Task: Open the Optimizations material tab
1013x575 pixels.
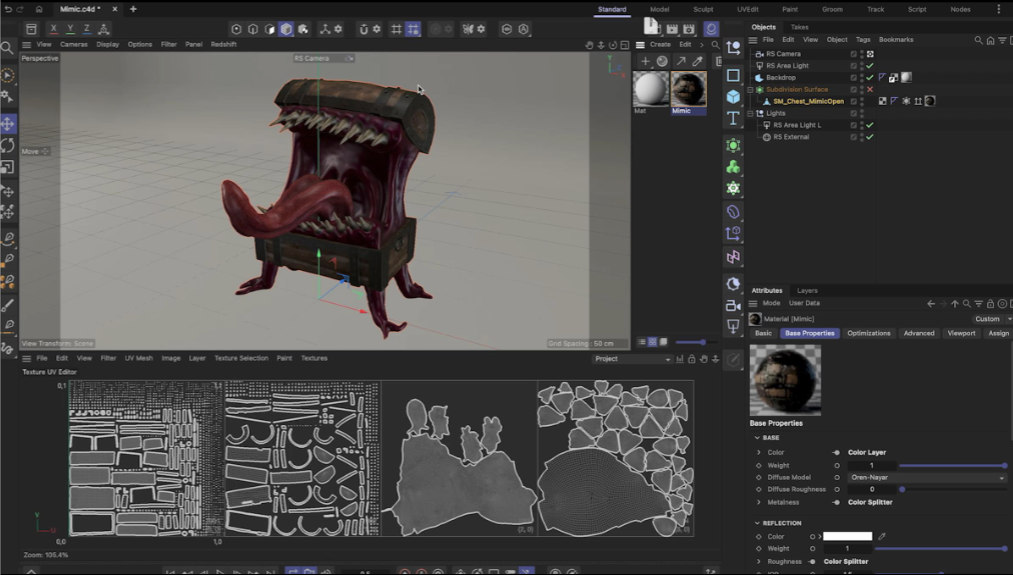Action: coord(868,333)
